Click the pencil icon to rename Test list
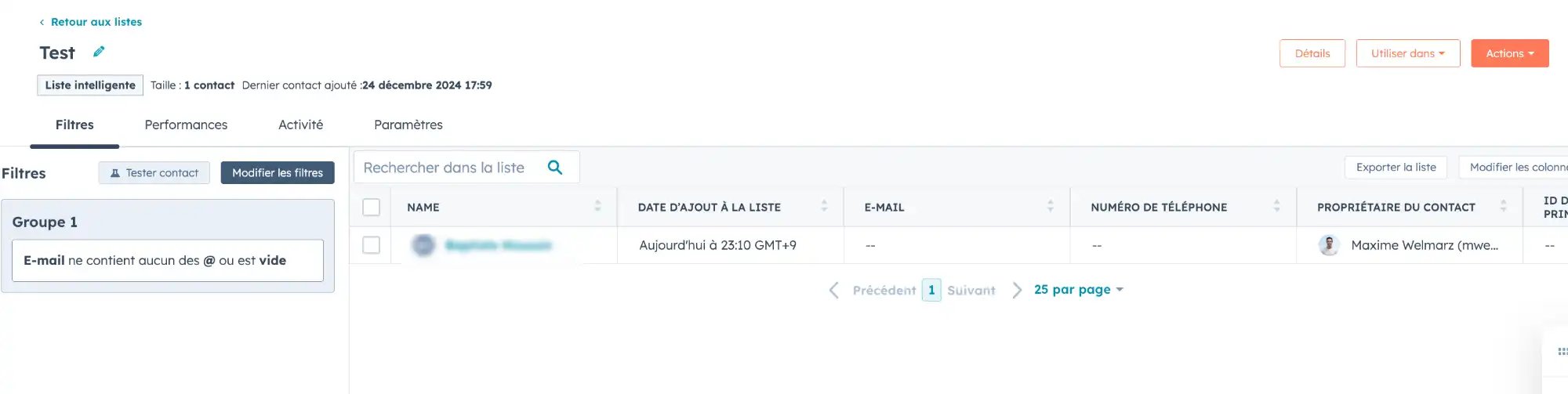Viewport: 1568px width, 394px height. pyautogui.click(x=99, y=52)
